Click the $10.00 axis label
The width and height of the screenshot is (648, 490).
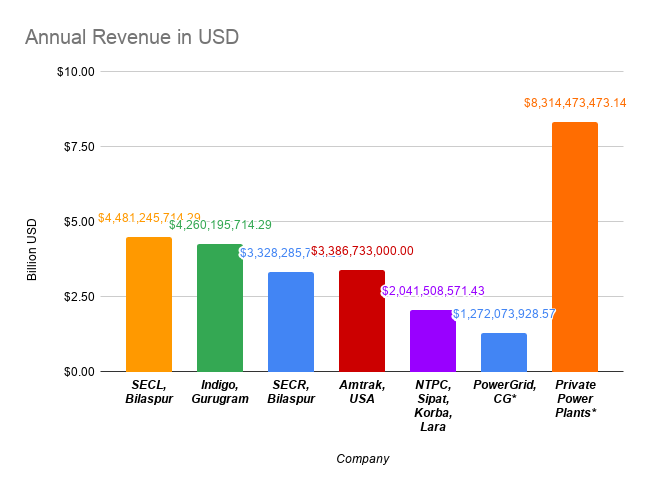pos(76,72)
